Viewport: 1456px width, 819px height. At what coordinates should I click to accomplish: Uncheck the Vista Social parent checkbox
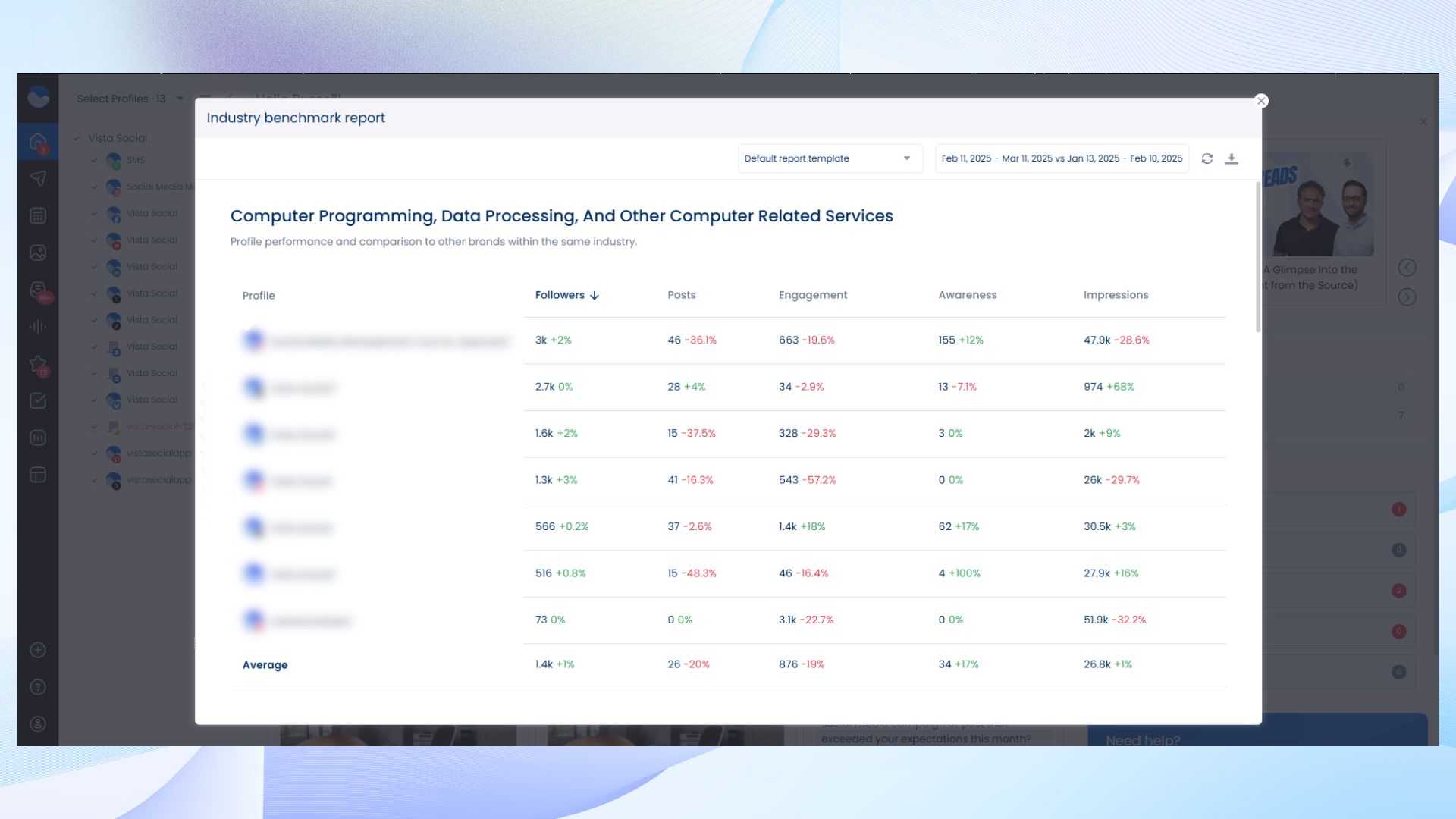tap(76, 138)
